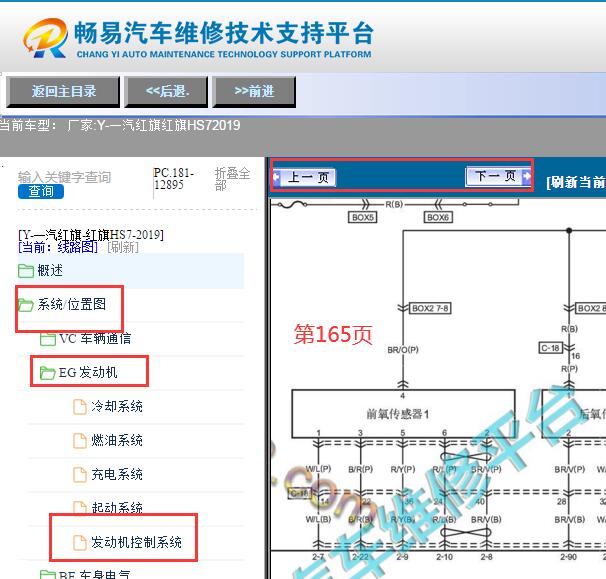Click the 查询 search button

click(41, 191)
